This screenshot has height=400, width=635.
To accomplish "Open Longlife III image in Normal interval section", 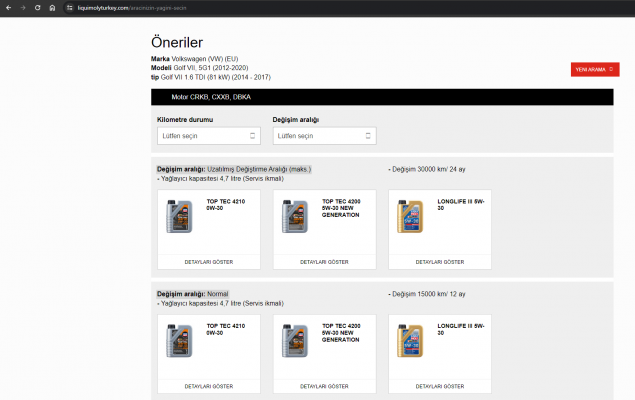I will 410,341.
